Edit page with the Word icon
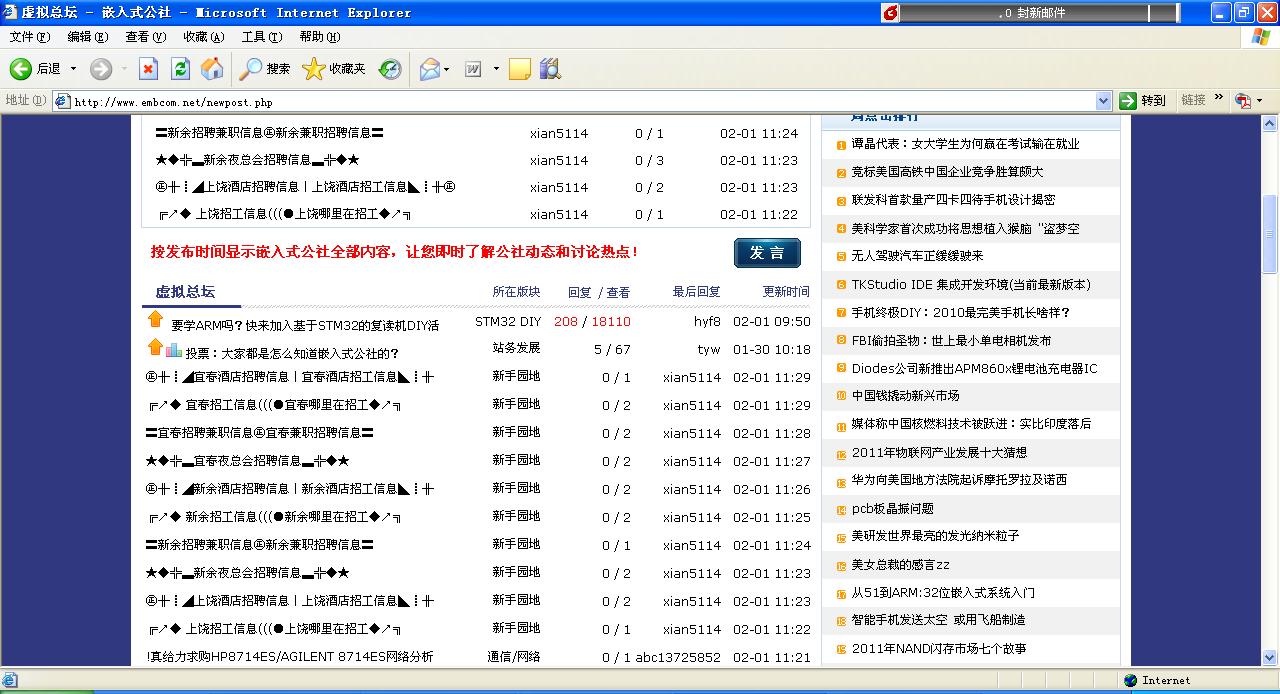 [473, 69]
